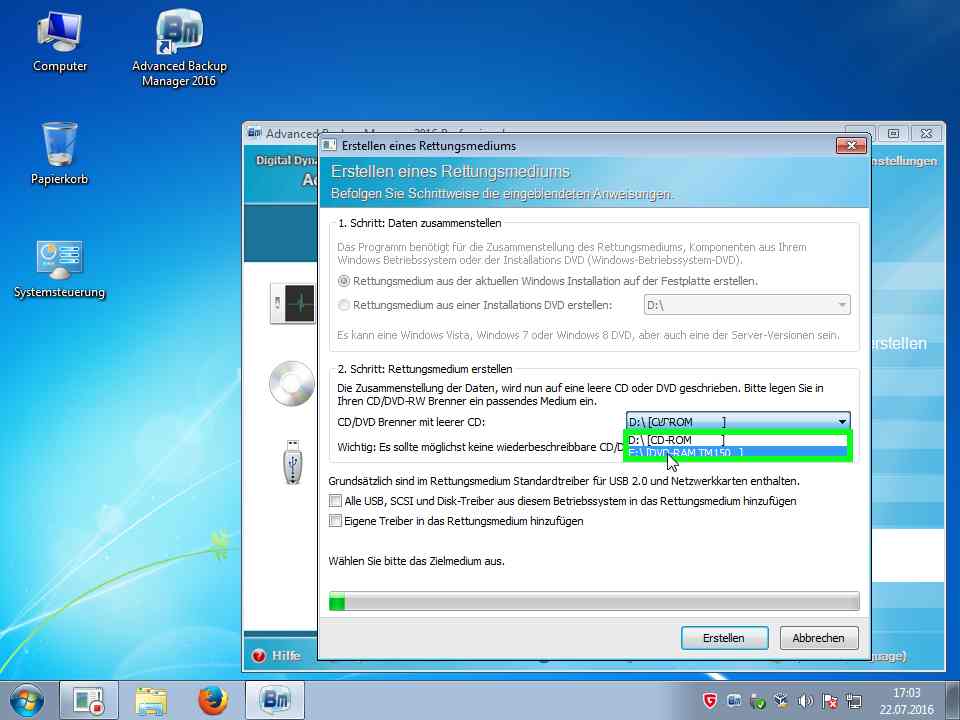Screen dimensions: 960x720
Task: Click the G Data security tray icon
Action: coord(710,700)
